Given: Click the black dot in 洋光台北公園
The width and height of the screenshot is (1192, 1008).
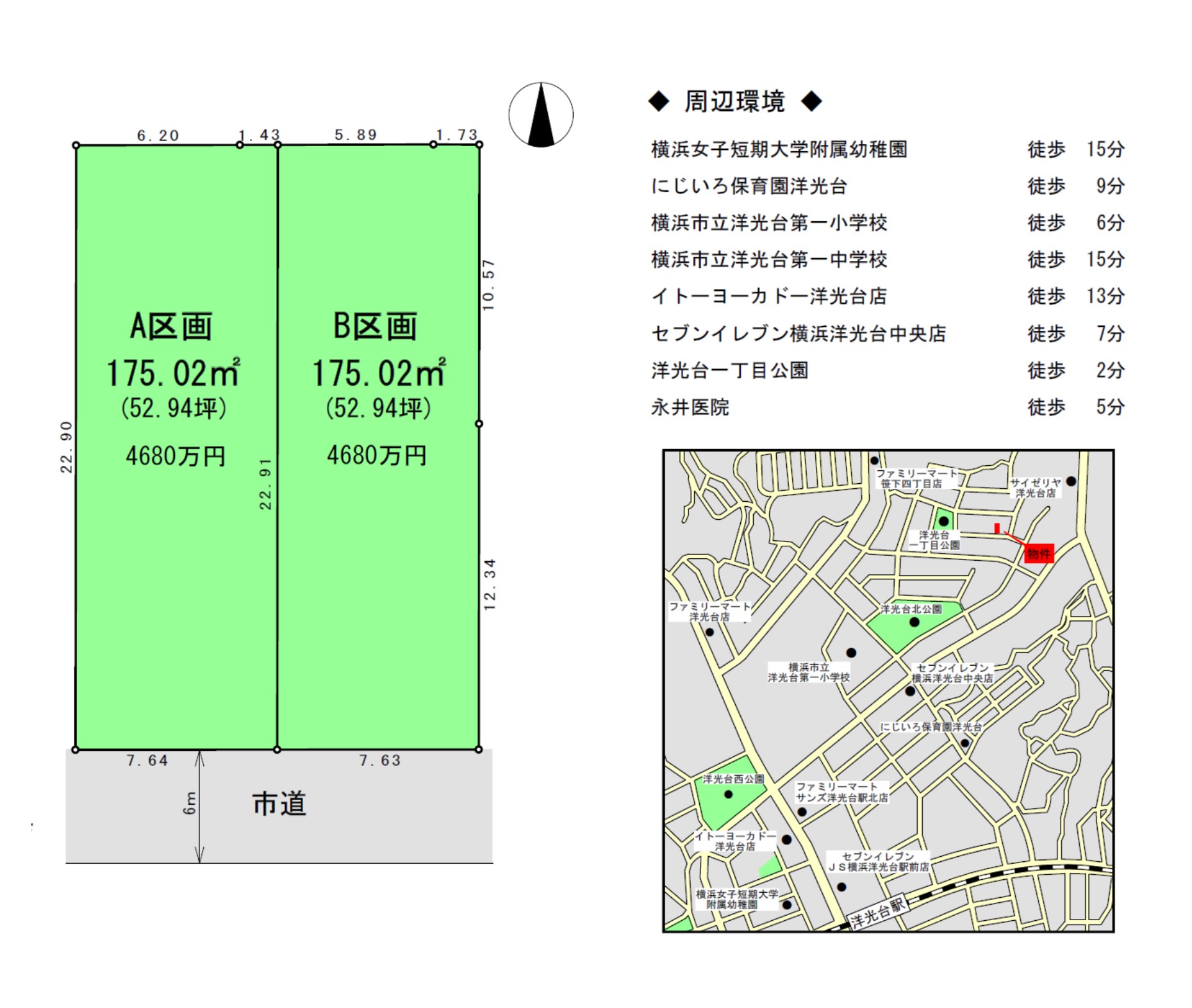Looking at the screenshot, I should (915, 622).
